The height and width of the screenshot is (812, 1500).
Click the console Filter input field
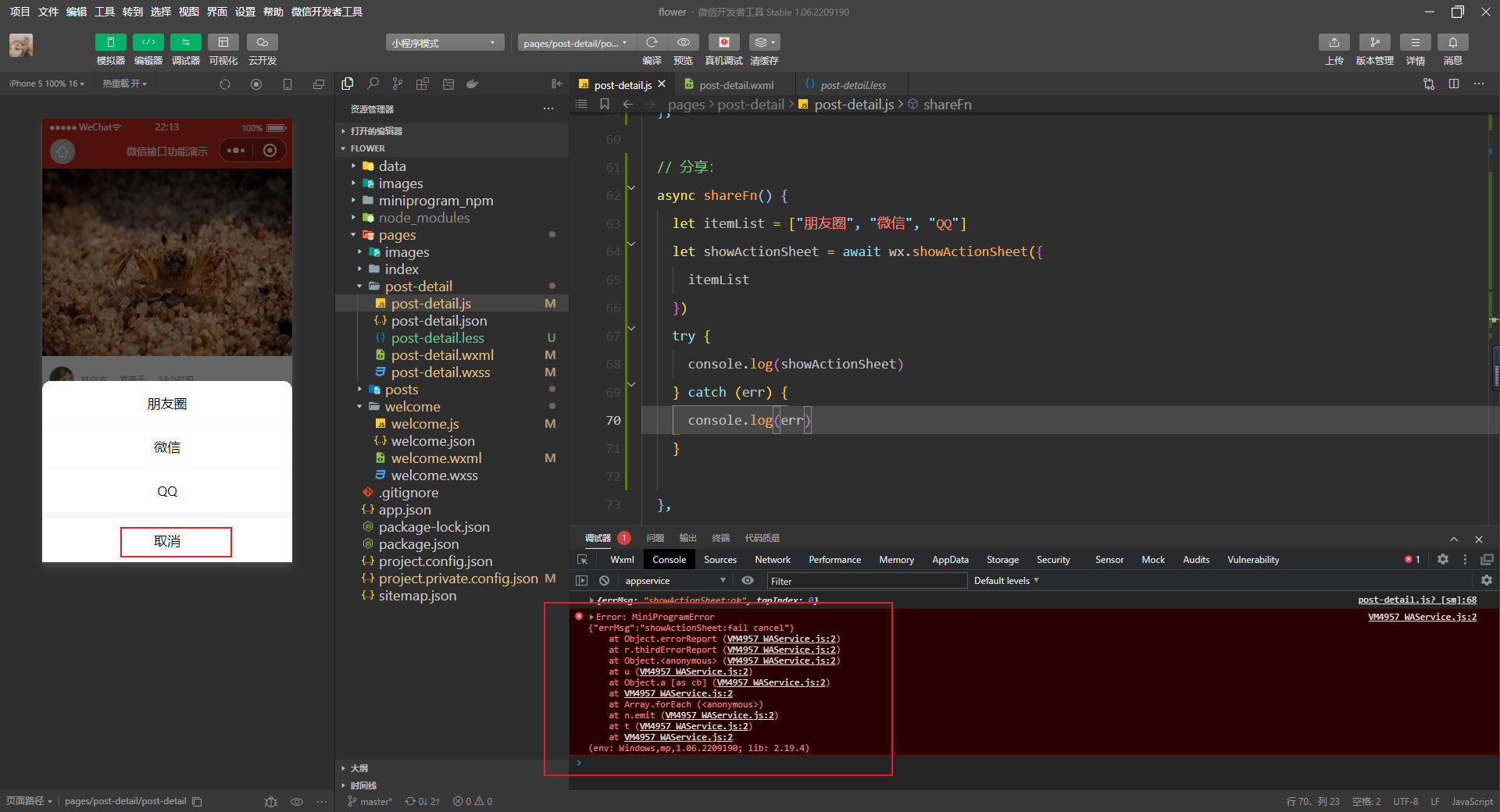tap(866, 581)
